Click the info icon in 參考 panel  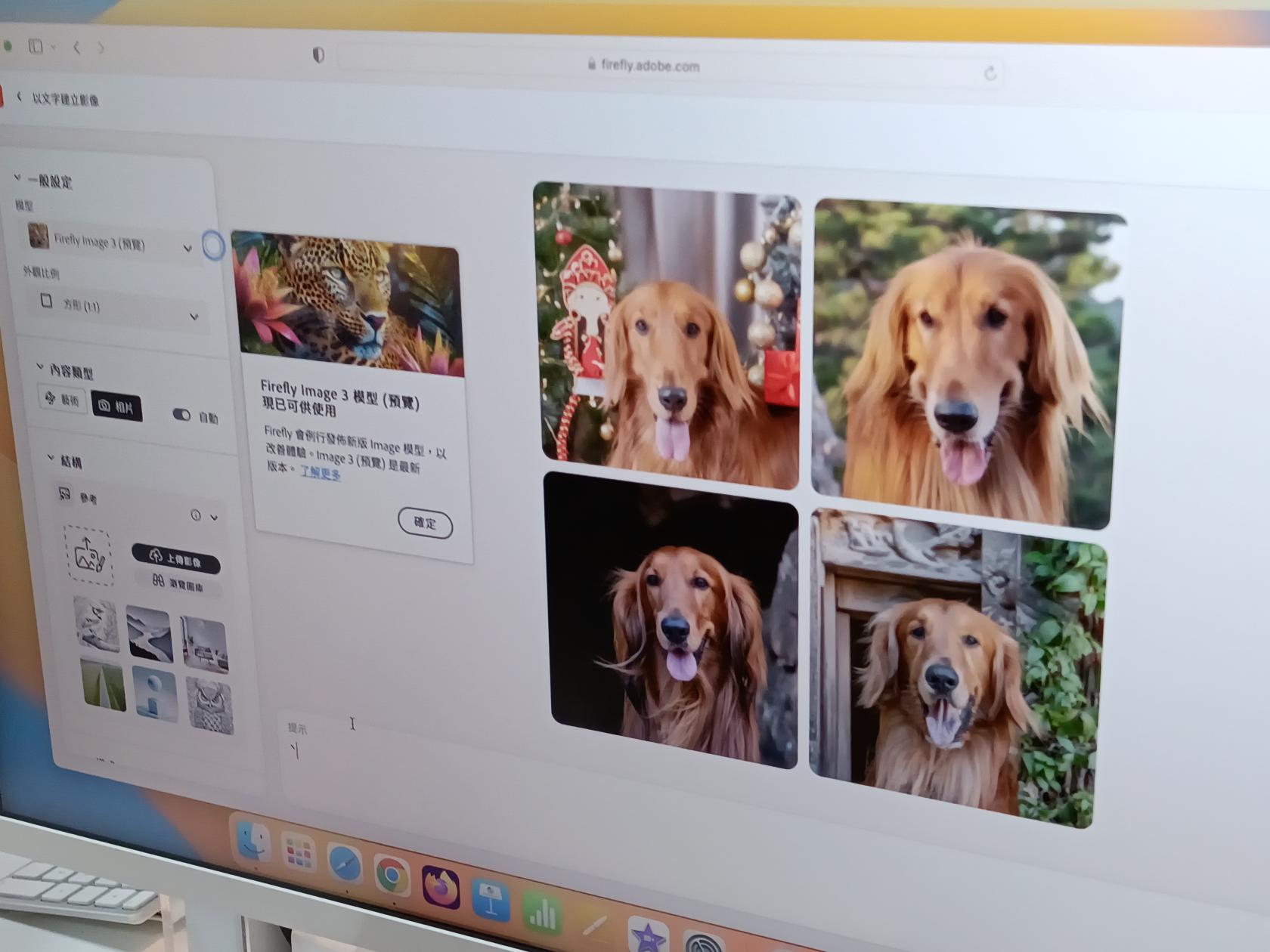tap(196, 515)
